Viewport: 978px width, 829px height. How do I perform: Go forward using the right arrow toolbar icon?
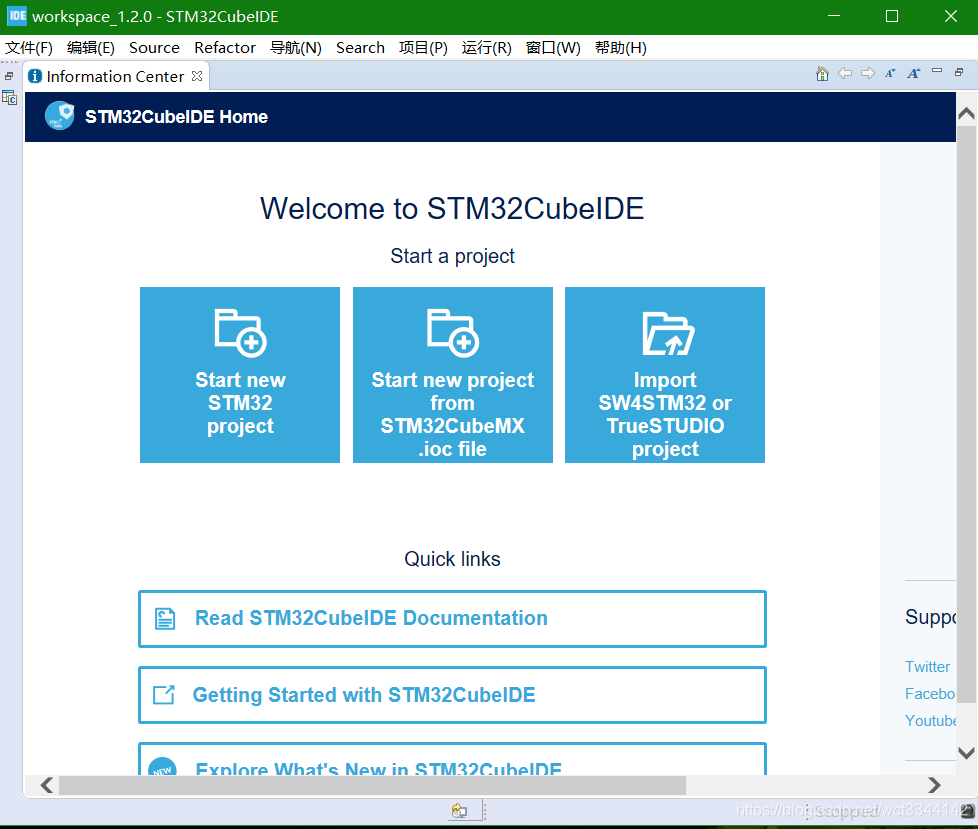pyautogui.click(x=868, y=74)
